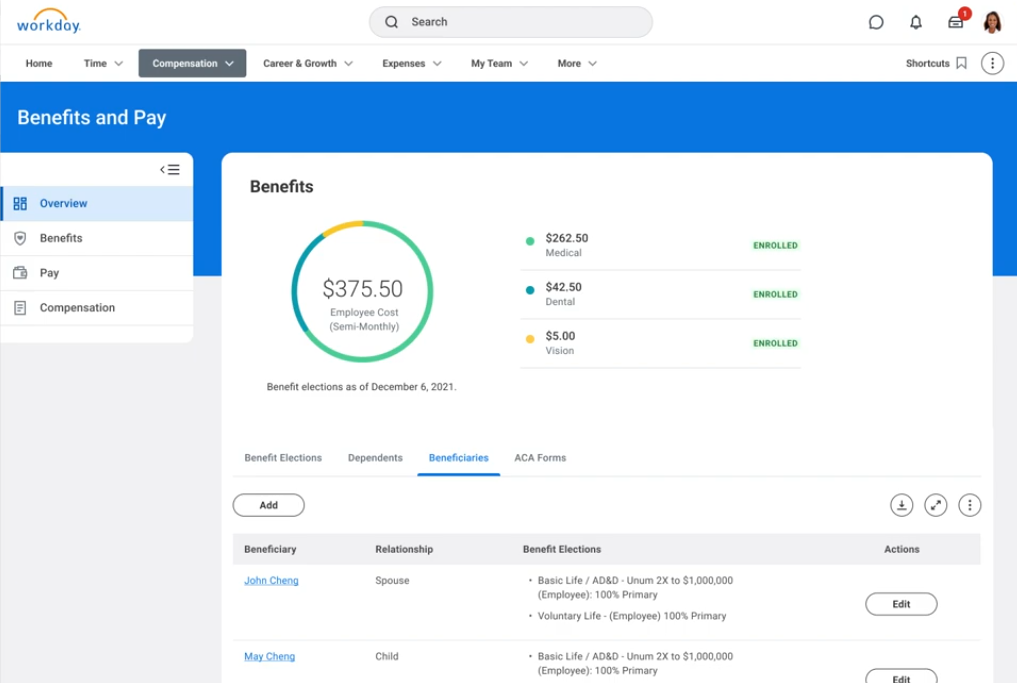The width and height of the screenshot is (1017, 683).
Task: Download the beneficiaries table
Action: [902, 505]
